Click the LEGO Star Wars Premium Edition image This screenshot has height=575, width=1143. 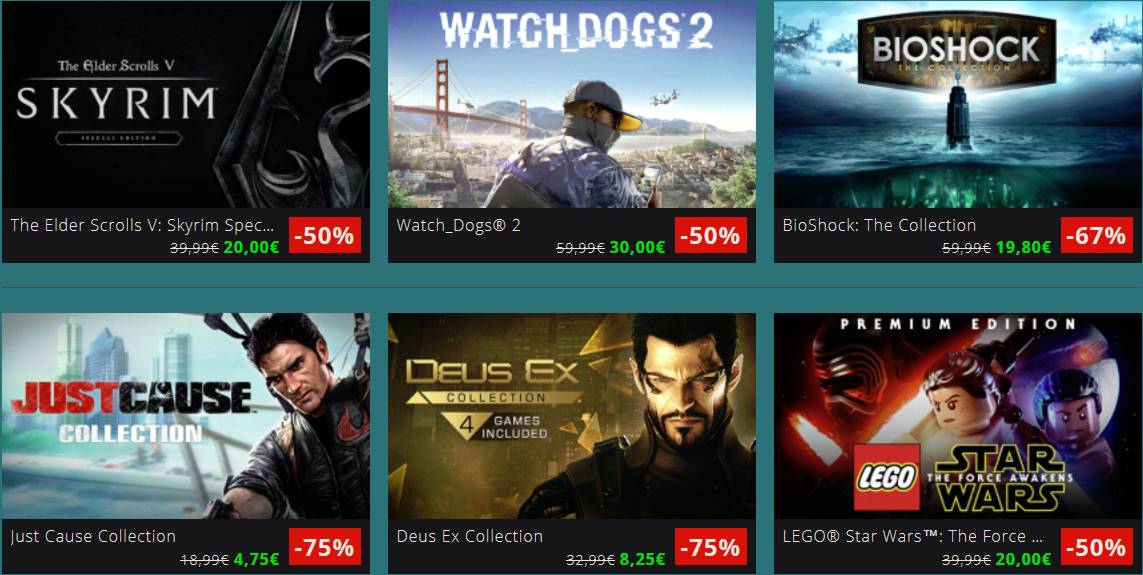958,416
